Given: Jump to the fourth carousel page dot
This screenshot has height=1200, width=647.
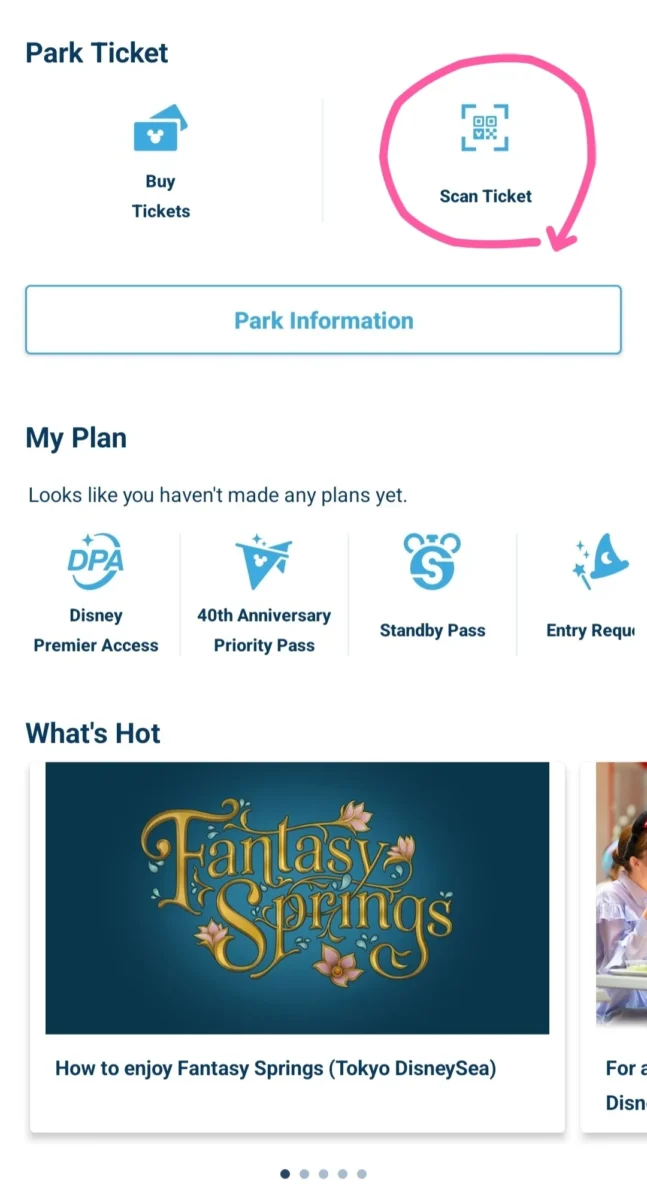Looking at the screenshot, I should 343,1173.
